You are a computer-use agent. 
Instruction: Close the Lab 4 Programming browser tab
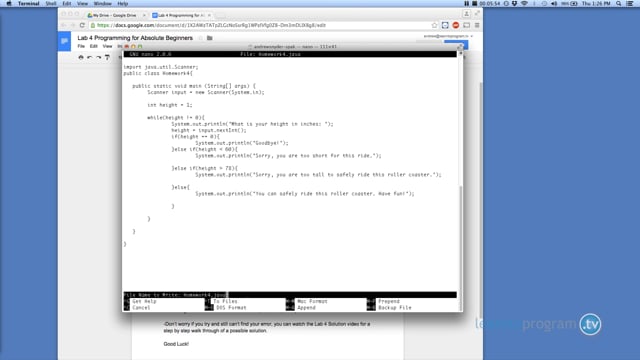[209, 15]
